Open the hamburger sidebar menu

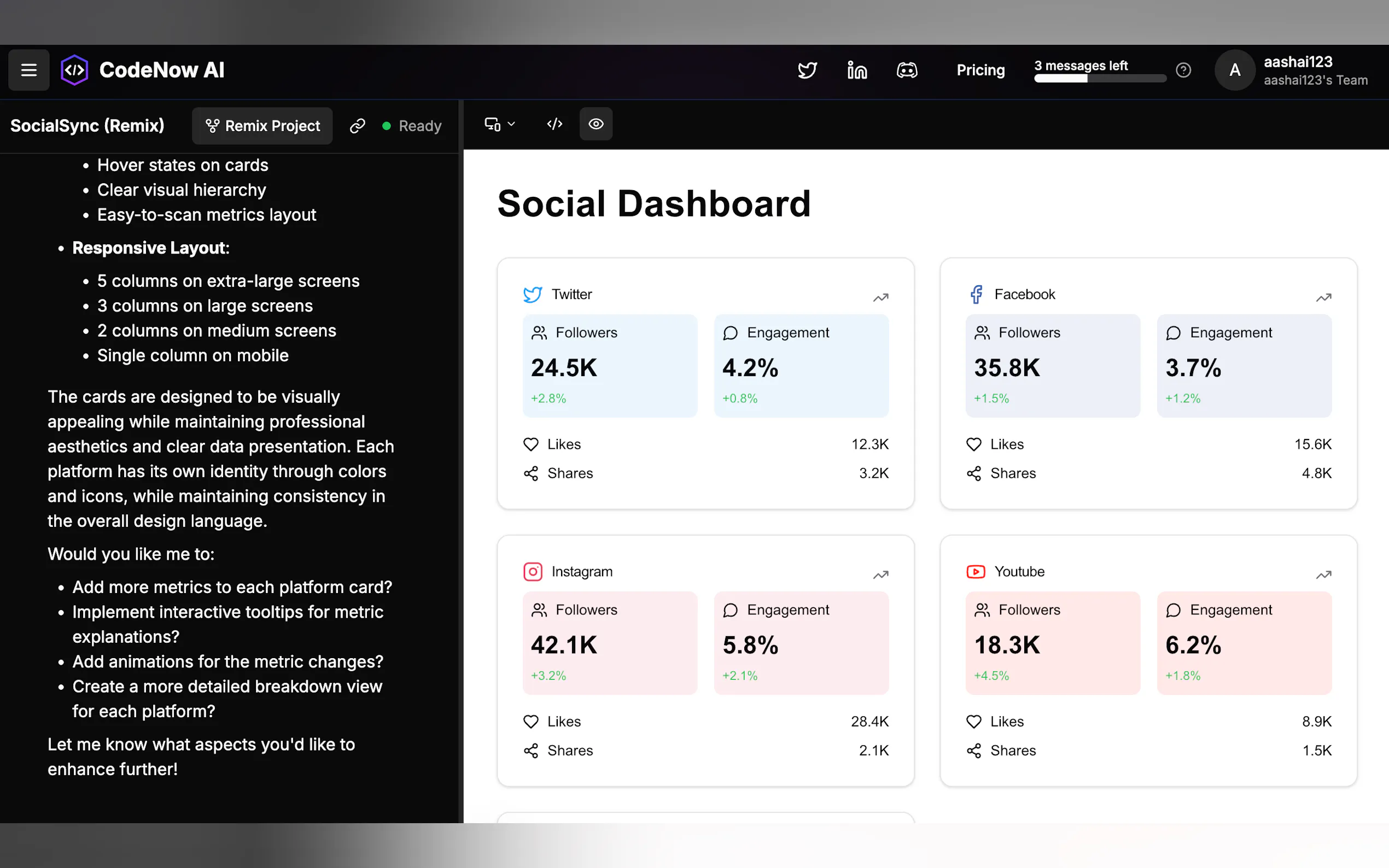point(29,70)
